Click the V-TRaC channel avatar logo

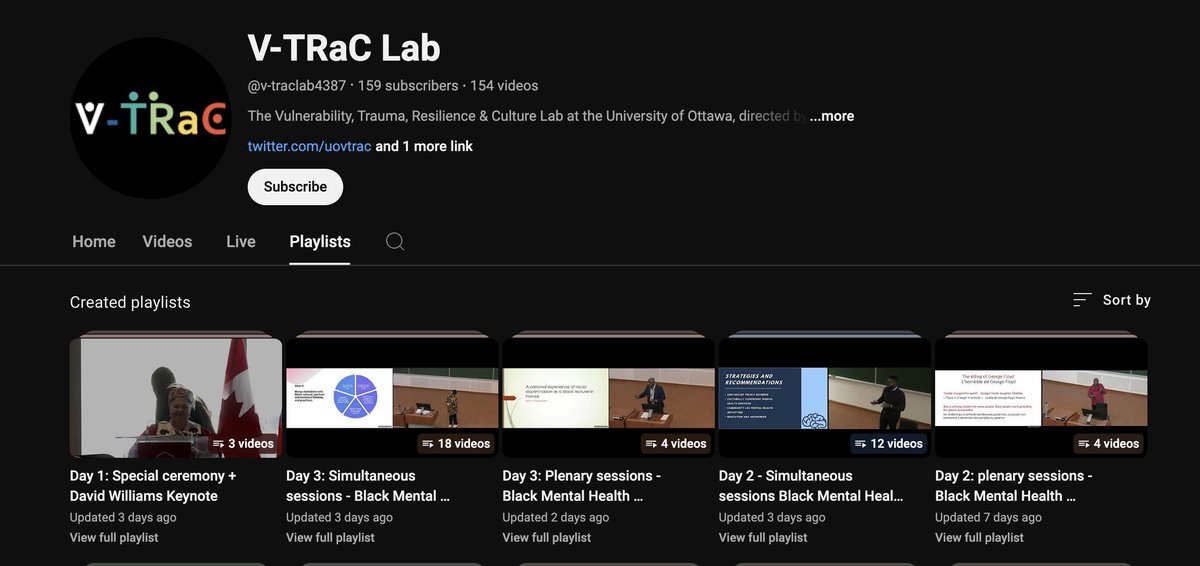point(151,119)
